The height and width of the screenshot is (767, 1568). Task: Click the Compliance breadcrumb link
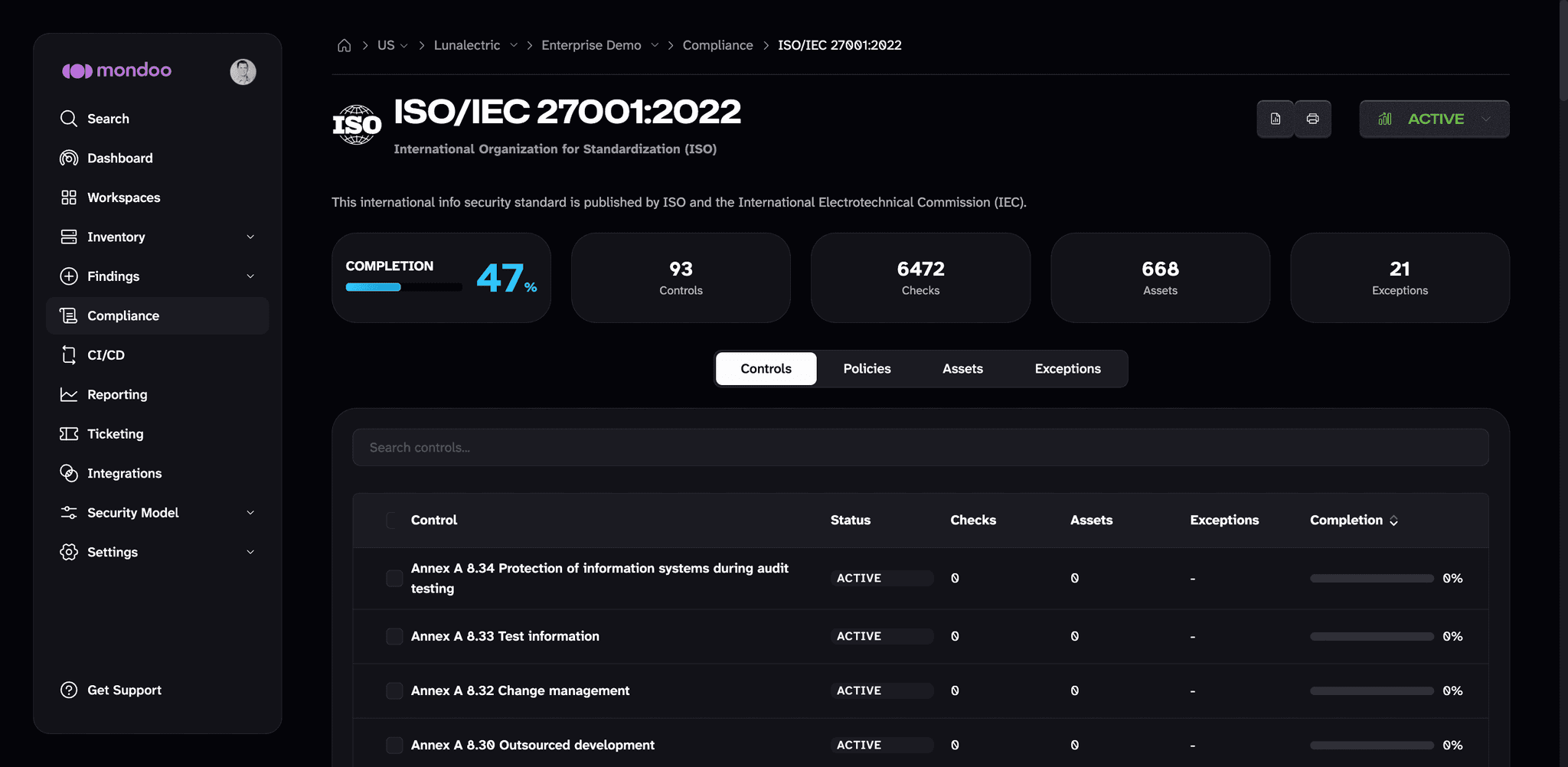click(x=717, y=45)
